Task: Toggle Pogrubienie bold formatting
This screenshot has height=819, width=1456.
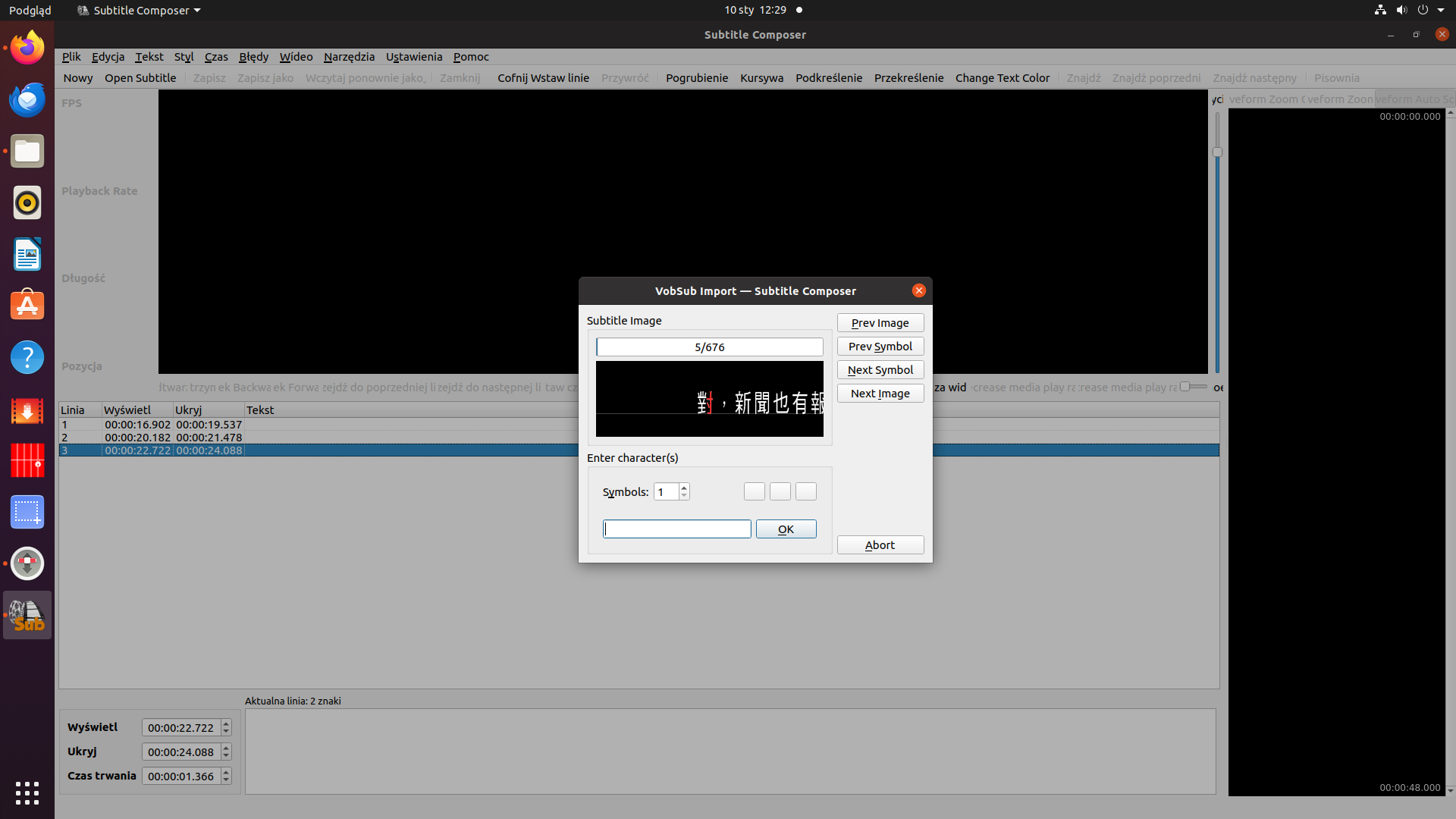Action: (697, 78)
